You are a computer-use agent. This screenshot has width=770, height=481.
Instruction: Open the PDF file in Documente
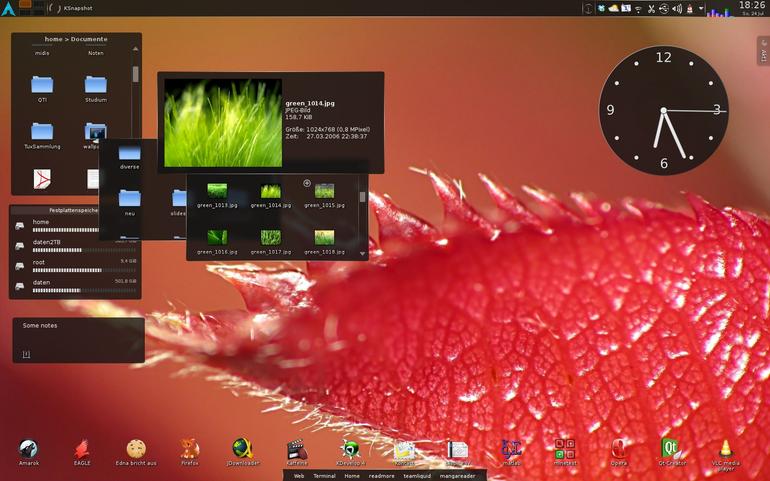(x=42, y=179)
